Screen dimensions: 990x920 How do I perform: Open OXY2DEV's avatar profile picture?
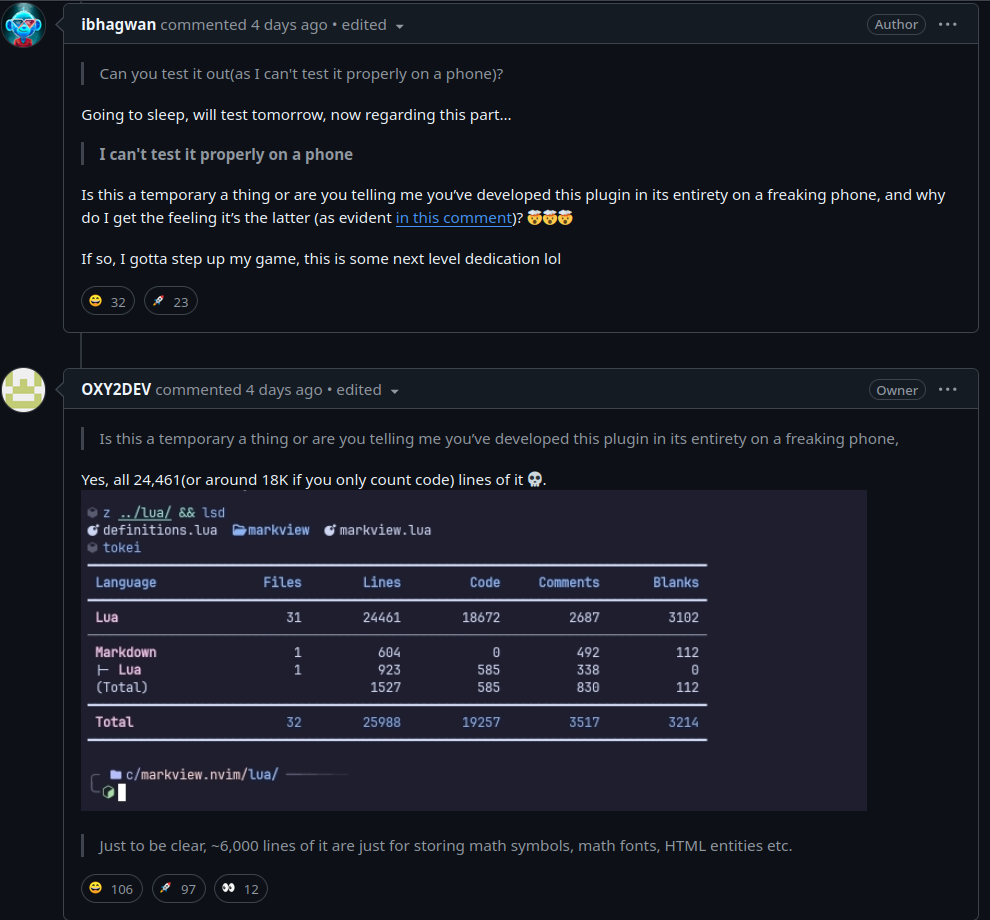click(24, 390)
